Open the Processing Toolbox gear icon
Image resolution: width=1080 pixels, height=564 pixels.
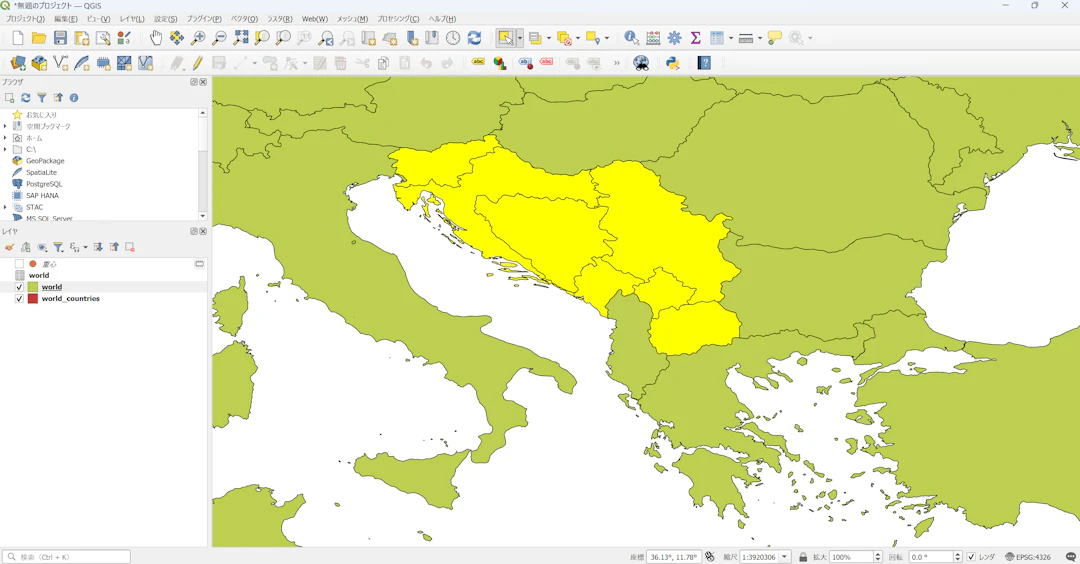[674, 38]
